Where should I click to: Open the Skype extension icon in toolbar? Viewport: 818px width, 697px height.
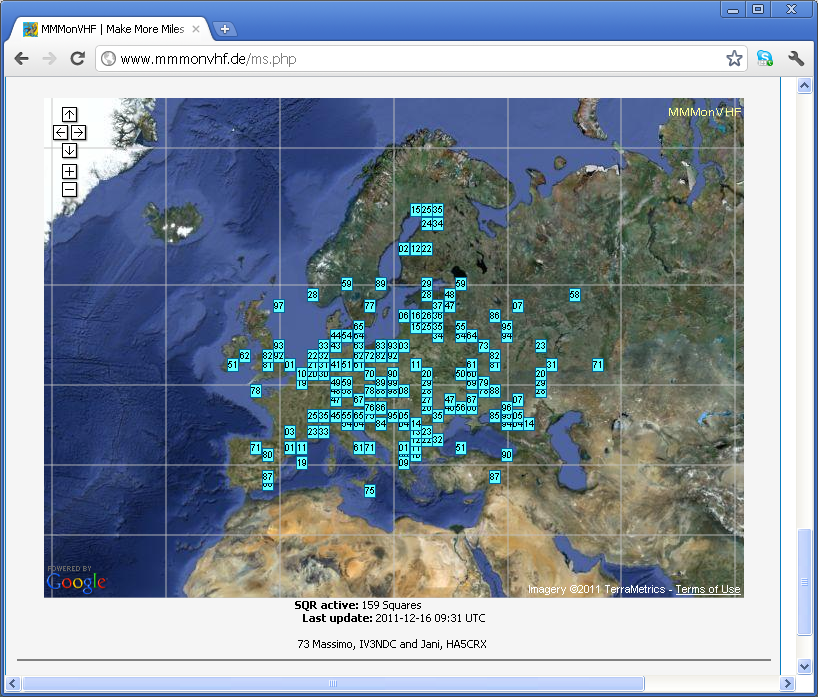point(765,59)
